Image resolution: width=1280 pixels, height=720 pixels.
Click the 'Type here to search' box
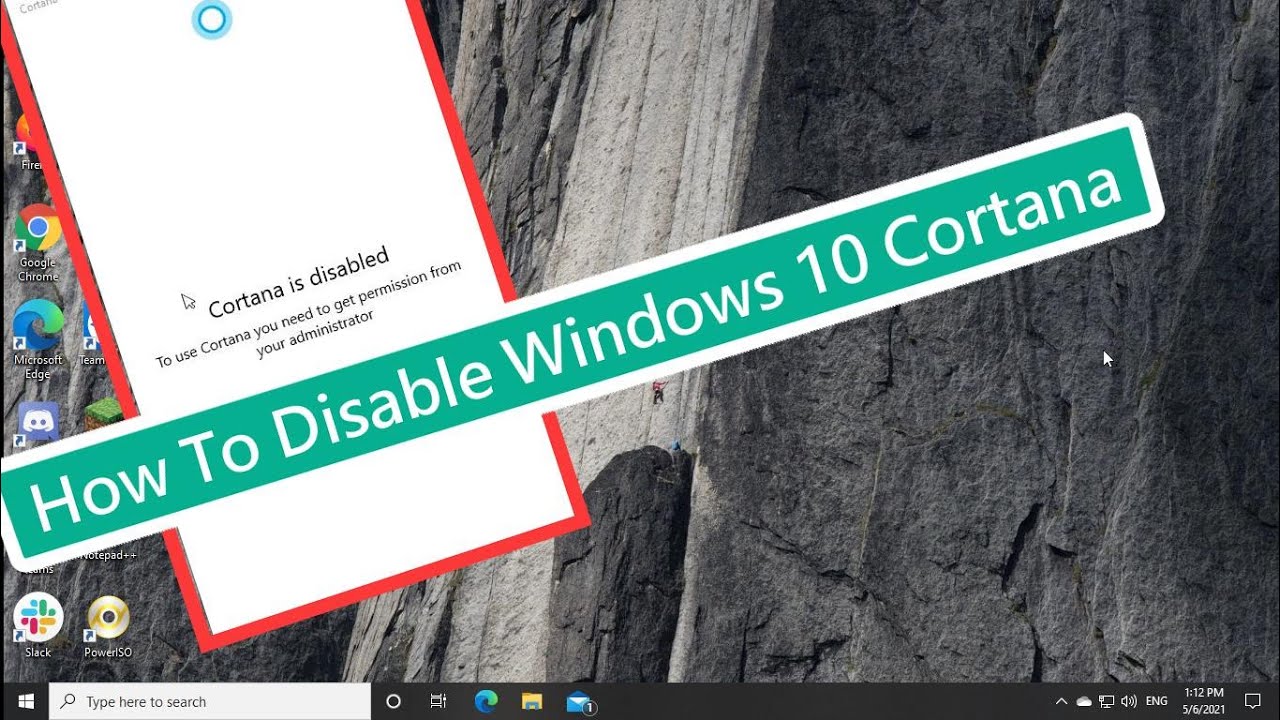(x=210, y=702)
